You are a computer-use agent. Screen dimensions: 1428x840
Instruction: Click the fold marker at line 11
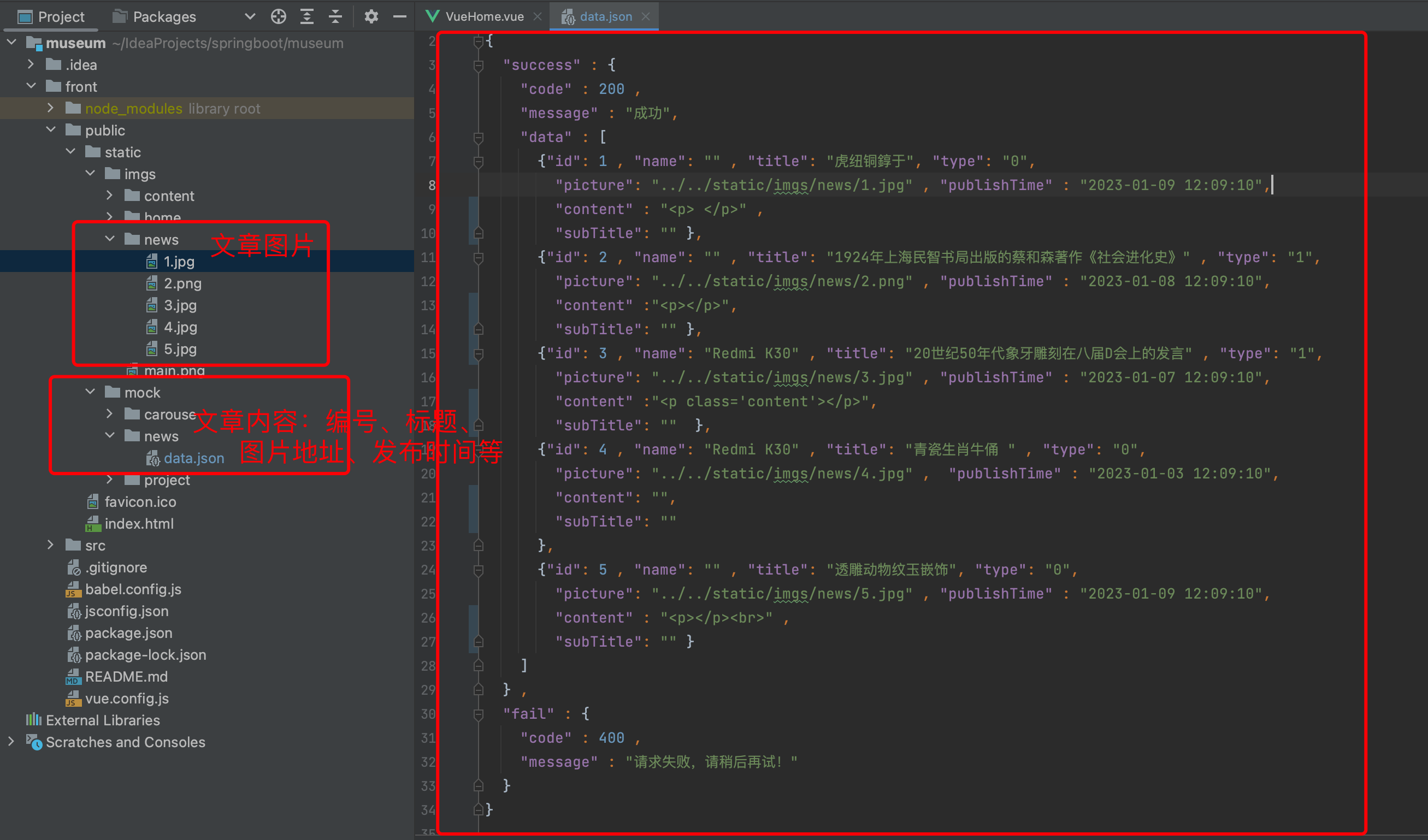pyautogui.click(x=478, y=258)
